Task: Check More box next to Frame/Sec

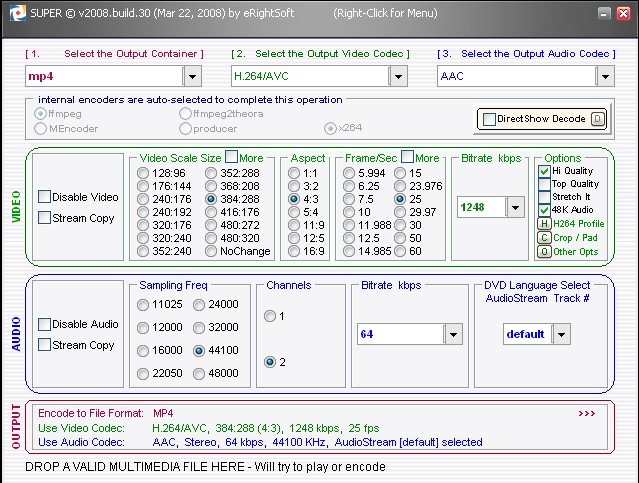Action: click(x=407, y=157)
